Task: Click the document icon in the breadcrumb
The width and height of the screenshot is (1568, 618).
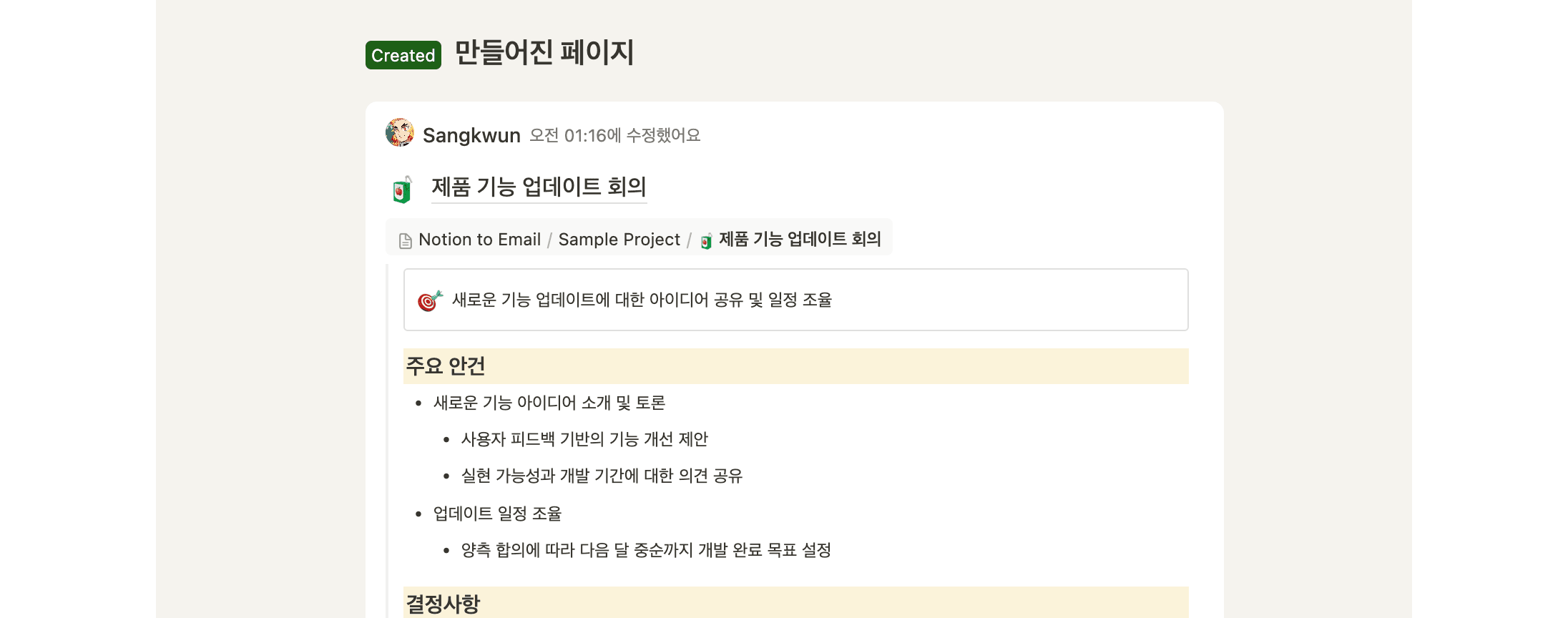Action: click(406, 240)
